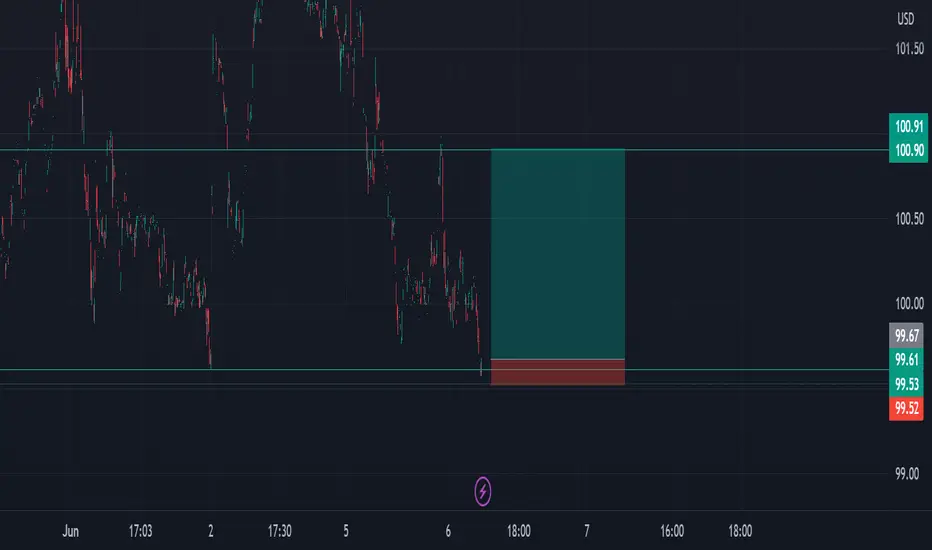Screen dimensions: 932x550
Task: Select the red stop loss zone
Action: pyautogui.click(x=558, y=372)
